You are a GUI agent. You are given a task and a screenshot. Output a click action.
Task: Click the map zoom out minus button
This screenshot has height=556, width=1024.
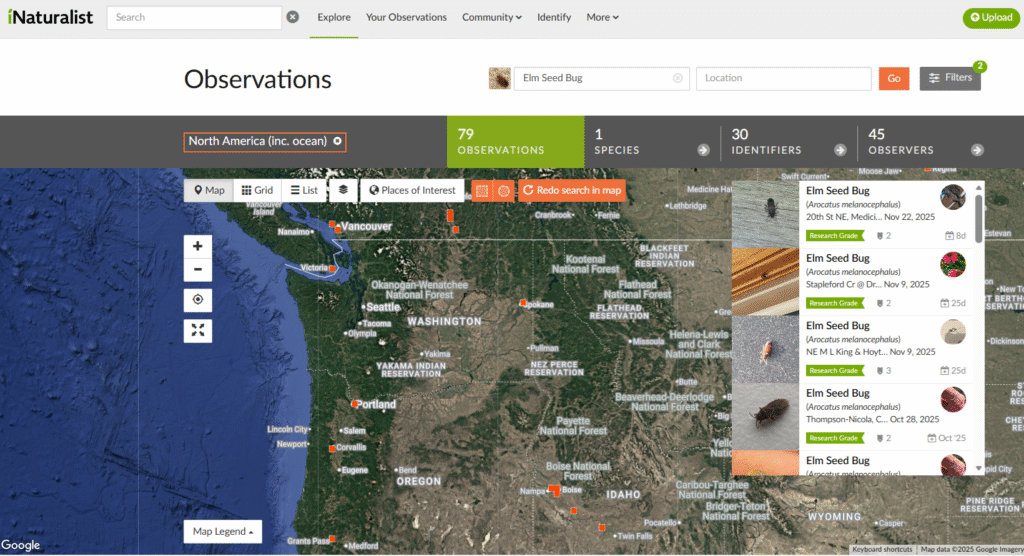(x=197, y=270)
